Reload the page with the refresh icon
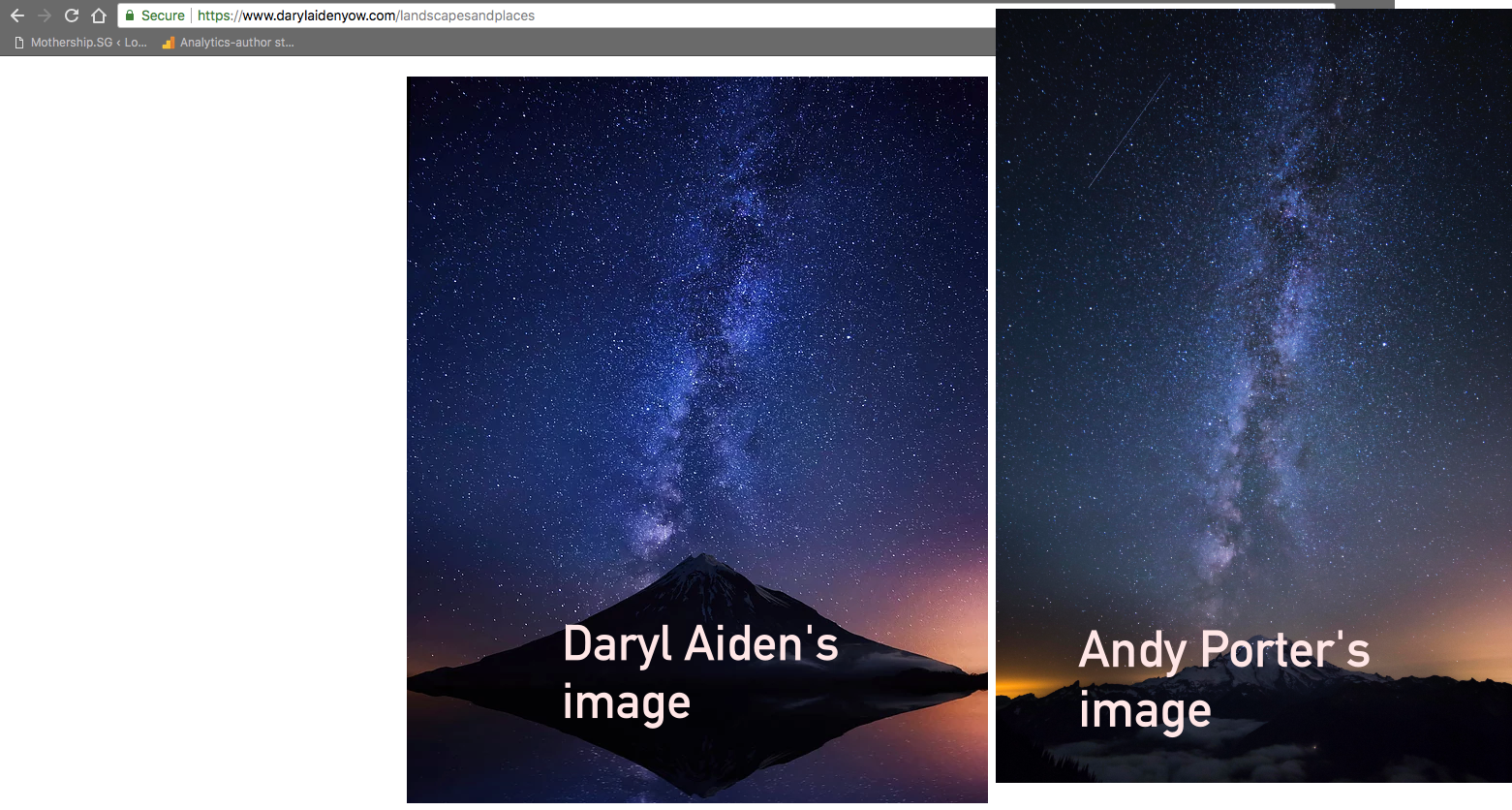Viewport: 1512px width, 810px height. [x=72, y=16]
